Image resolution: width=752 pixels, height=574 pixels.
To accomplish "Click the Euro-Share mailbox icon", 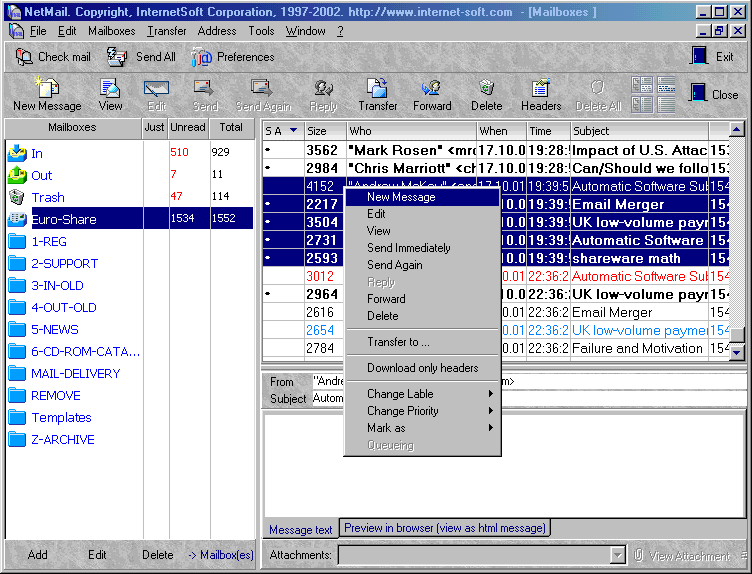I will [17, 219].
